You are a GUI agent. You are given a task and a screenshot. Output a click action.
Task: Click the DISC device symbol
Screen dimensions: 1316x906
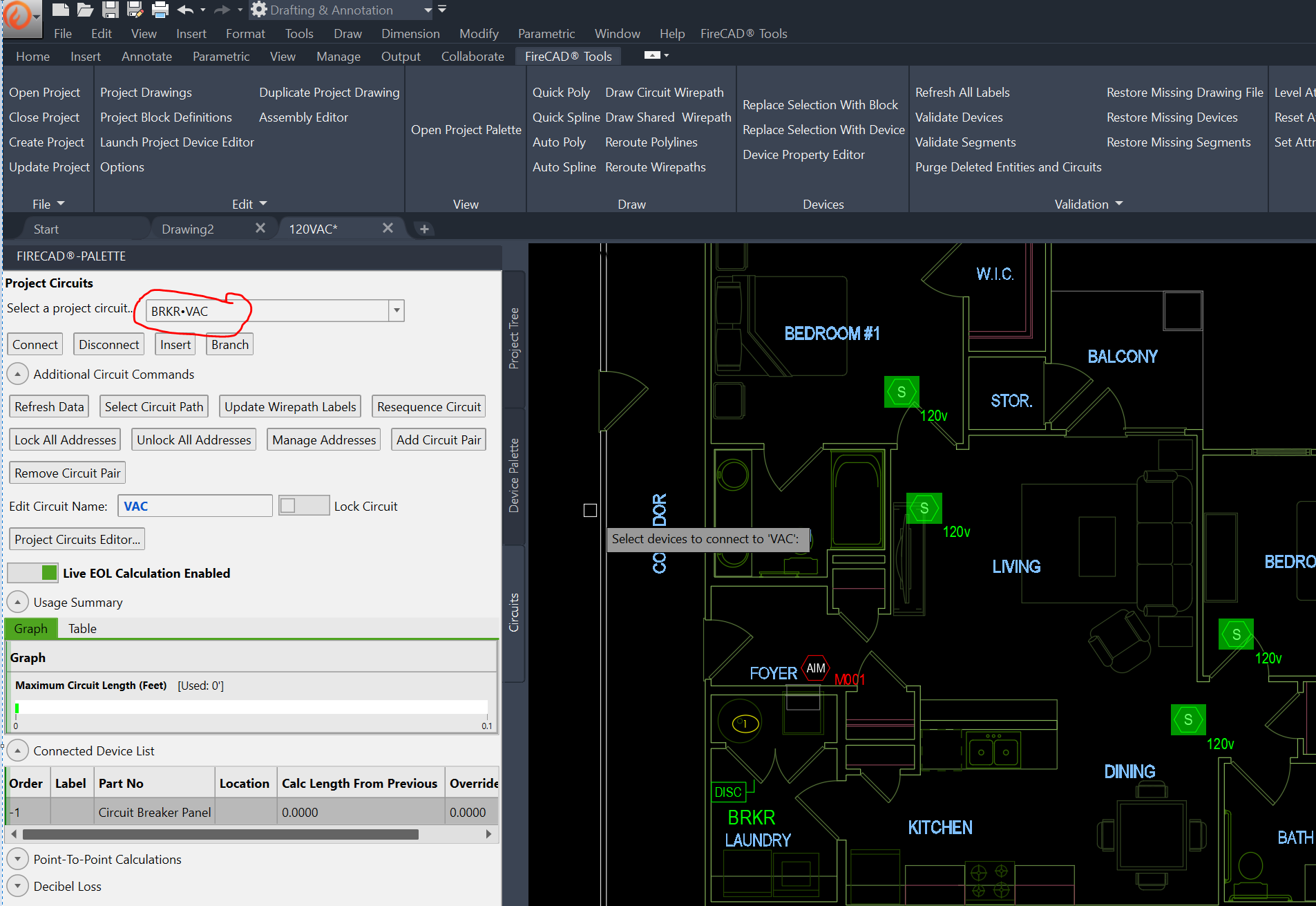728,792
